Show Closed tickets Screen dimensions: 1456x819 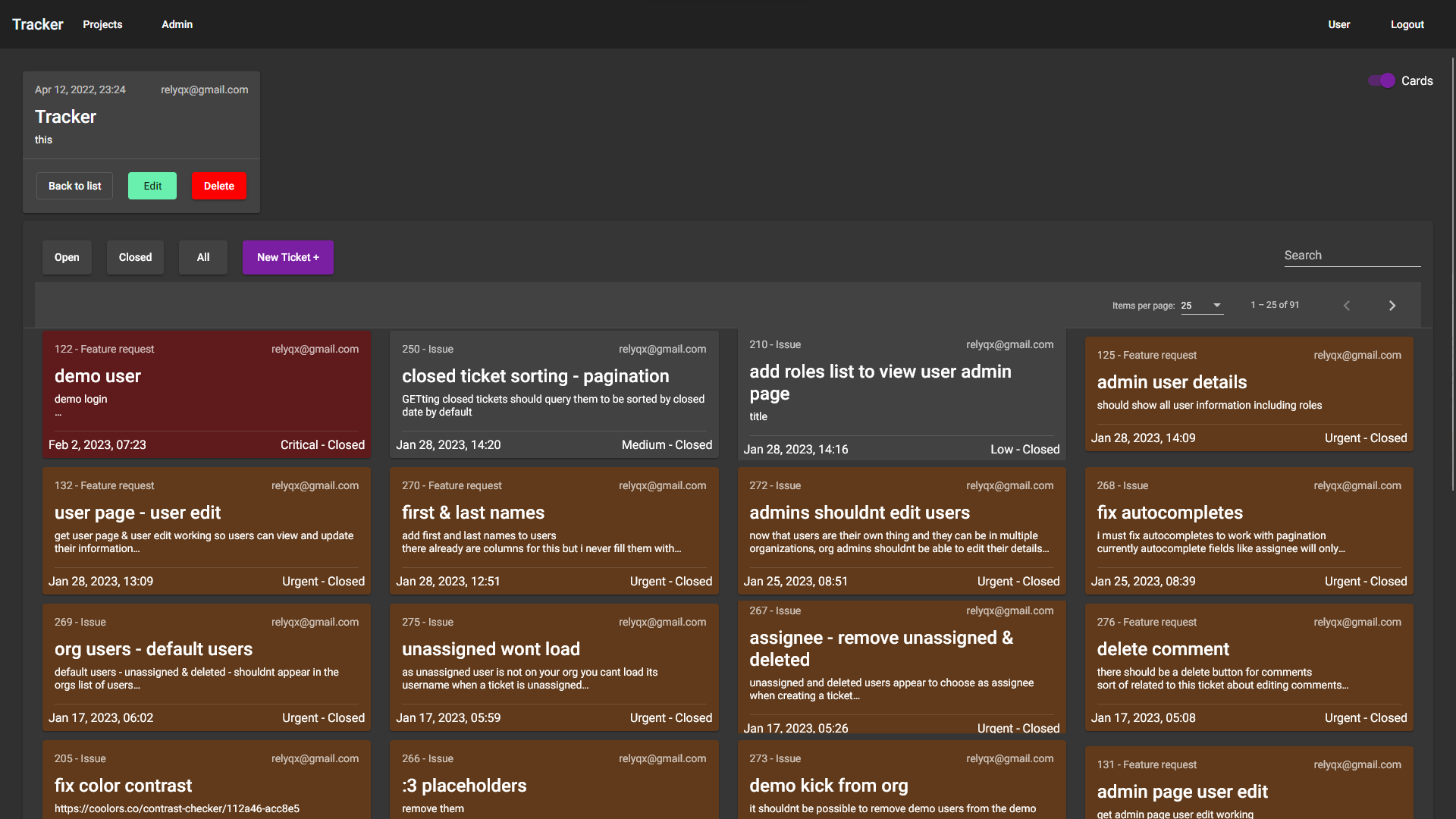135,257
